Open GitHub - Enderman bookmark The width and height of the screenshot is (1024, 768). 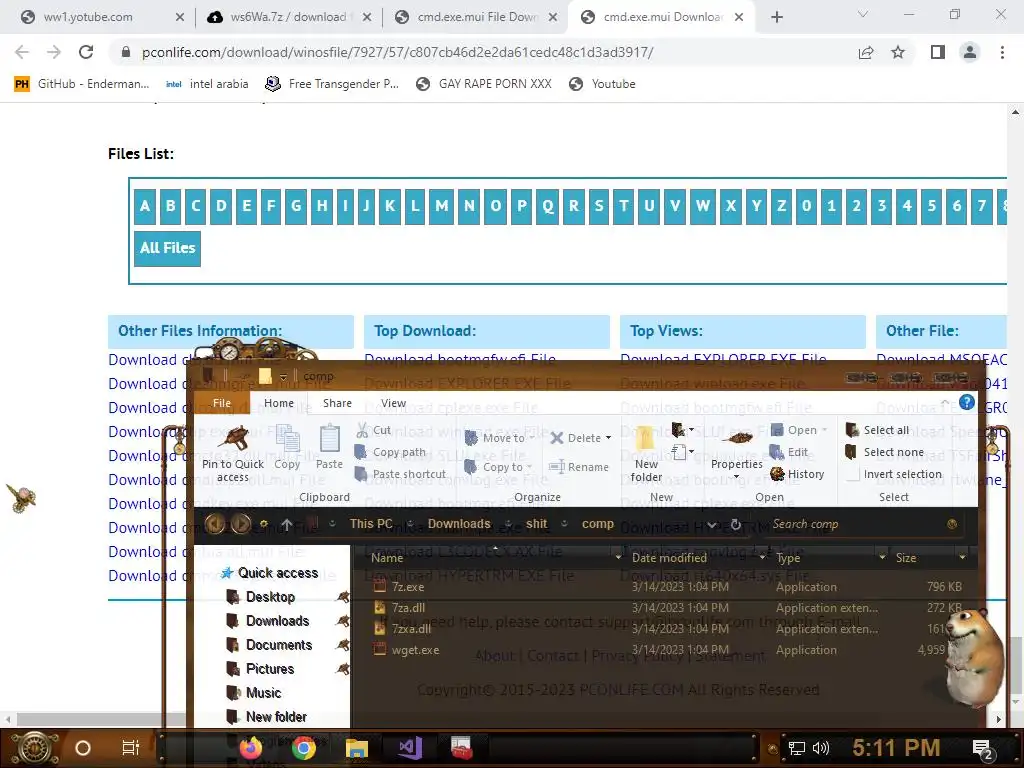tap(82, 84)
